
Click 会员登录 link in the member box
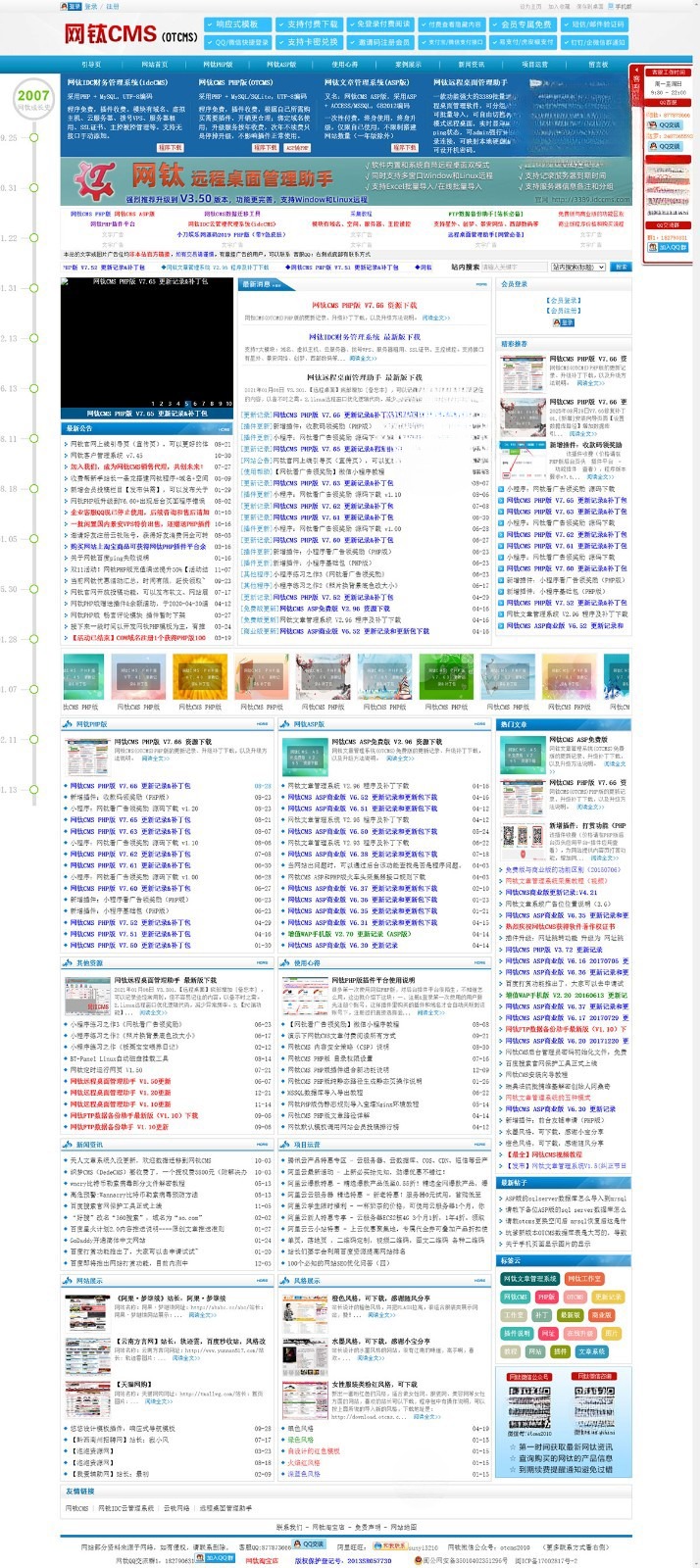564,300
